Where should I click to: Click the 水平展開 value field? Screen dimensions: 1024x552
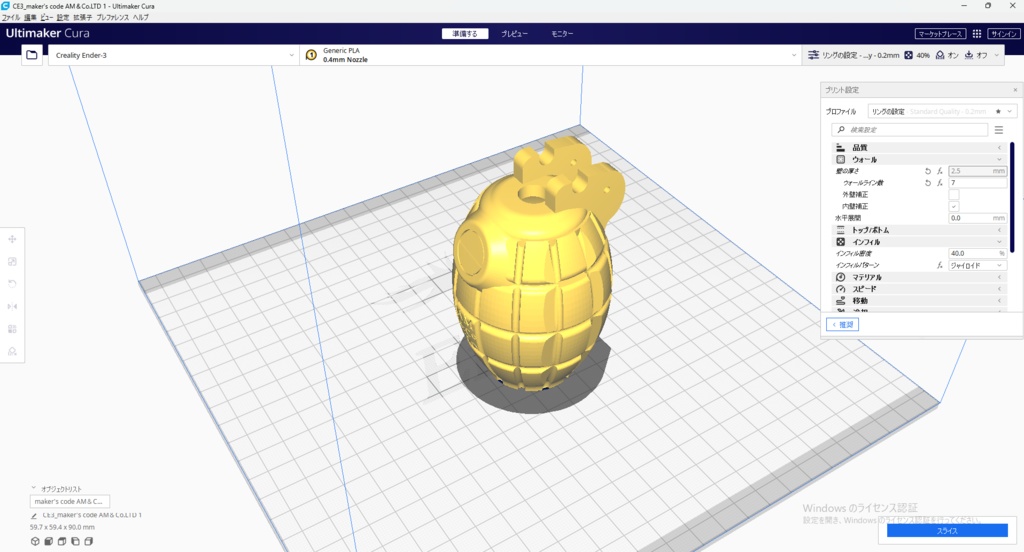pyautogui.click(x=977, y=218)
